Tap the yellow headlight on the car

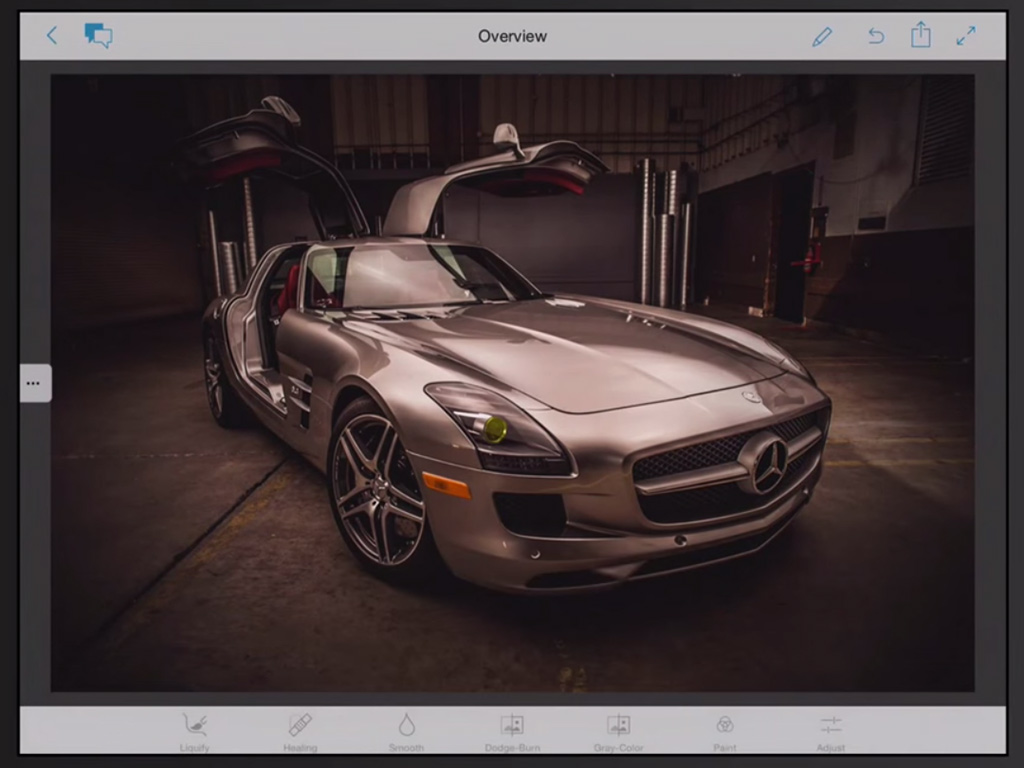pyautogui.click(x=494, y=430)
